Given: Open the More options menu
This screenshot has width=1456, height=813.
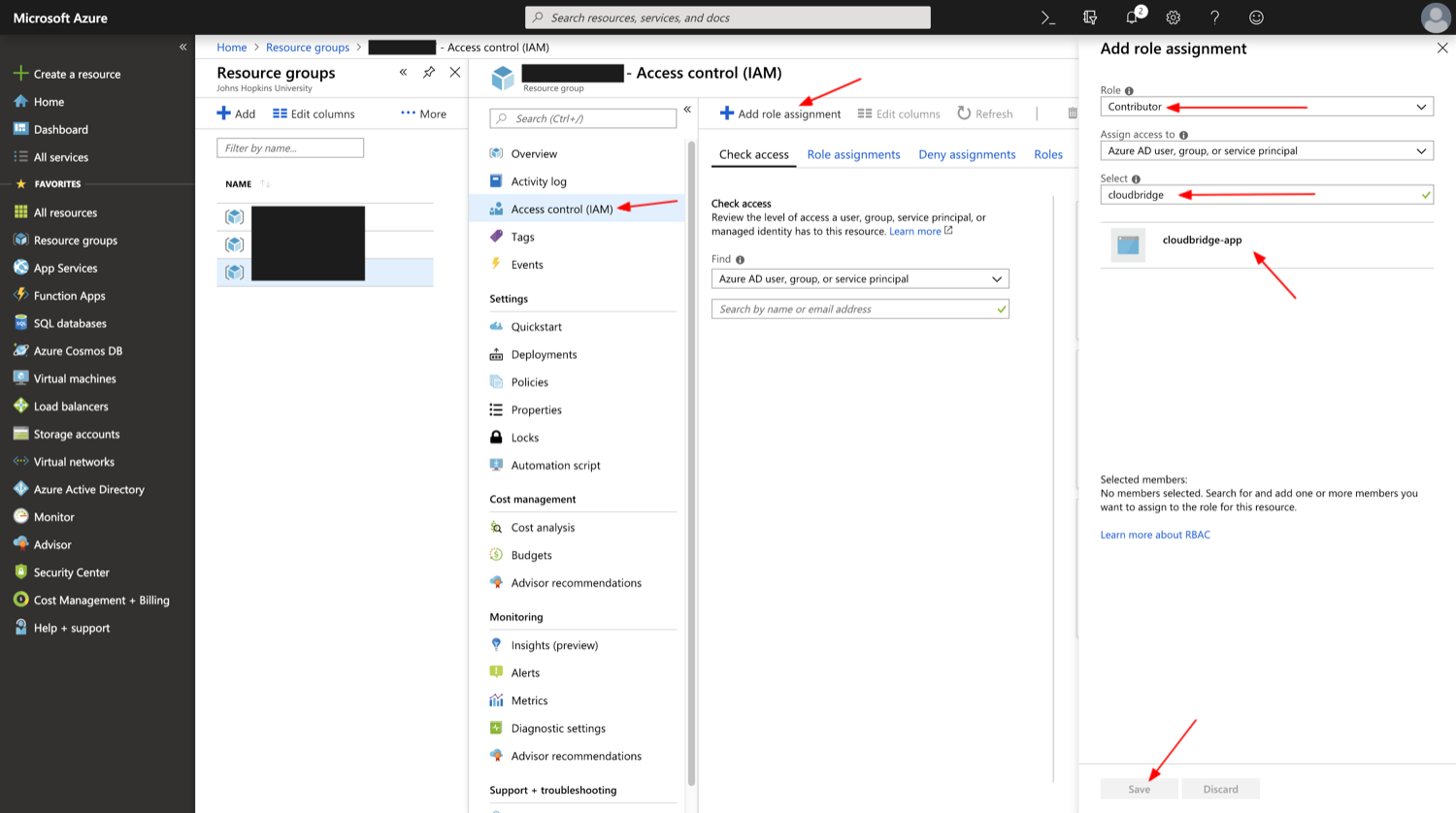Looking at the screenshot, I should point(423,114).
